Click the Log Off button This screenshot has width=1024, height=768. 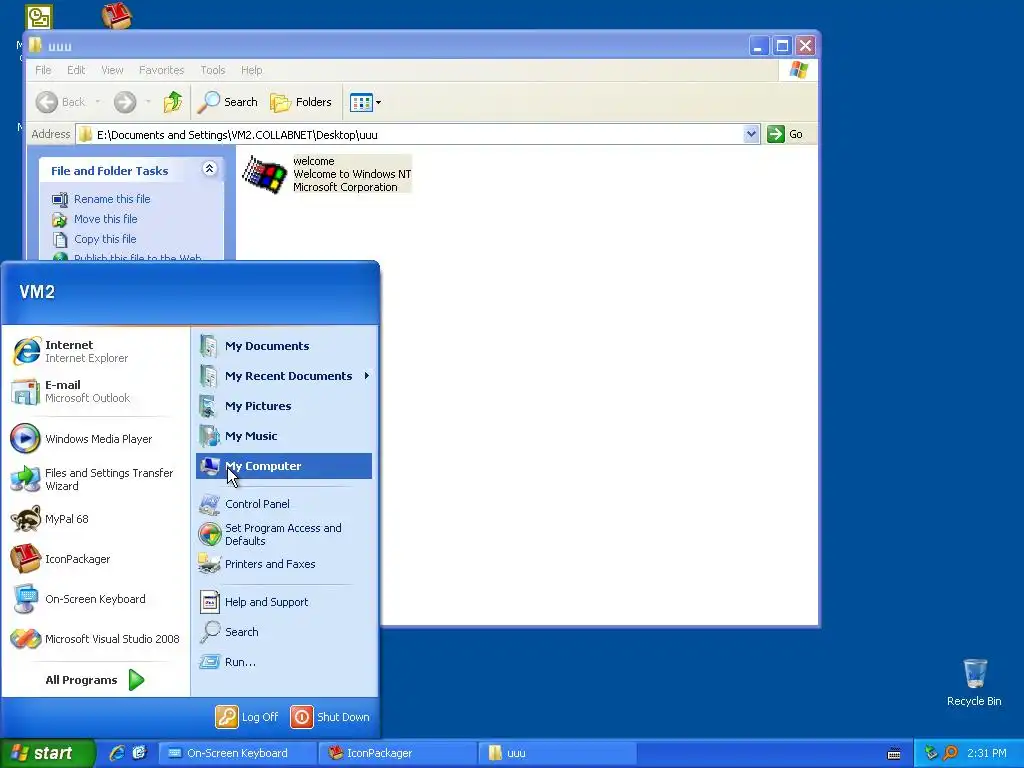[x=248, y=717]
